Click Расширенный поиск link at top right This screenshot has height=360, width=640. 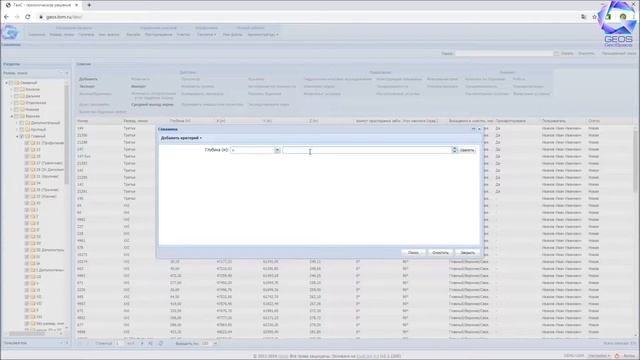tap(619, 53)
